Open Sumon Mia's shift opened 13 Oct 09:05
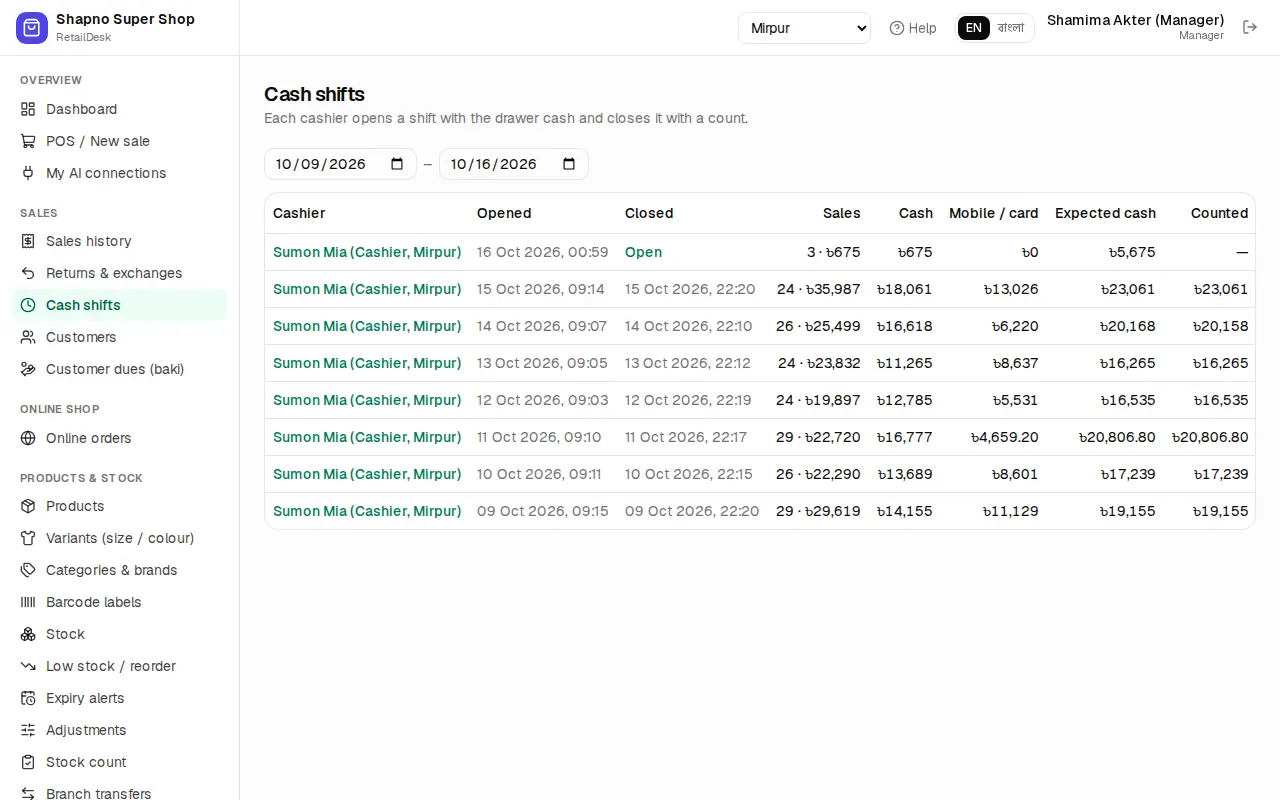 (x=367, y=363)
